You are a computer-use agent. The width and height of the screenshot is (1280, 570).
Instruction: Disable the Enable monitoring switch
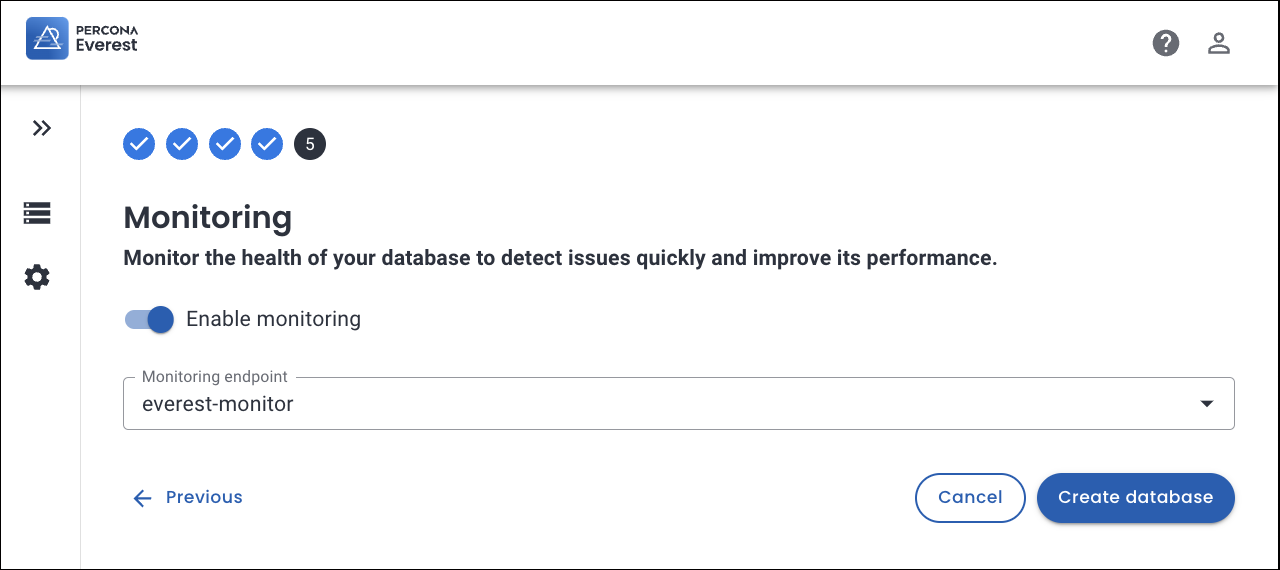pos(150,319)
